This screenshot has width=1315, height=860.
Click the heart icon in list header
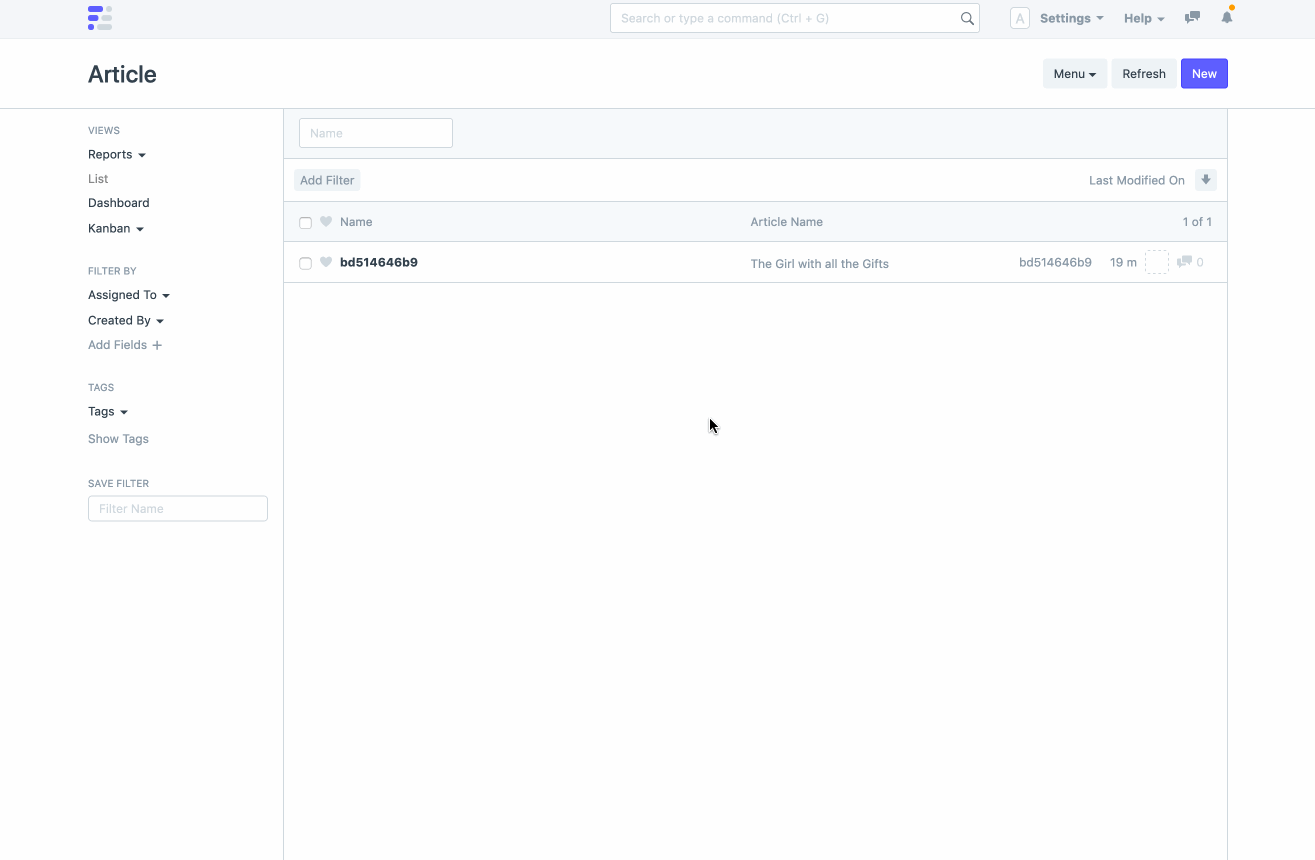click(x=326, y=222)
